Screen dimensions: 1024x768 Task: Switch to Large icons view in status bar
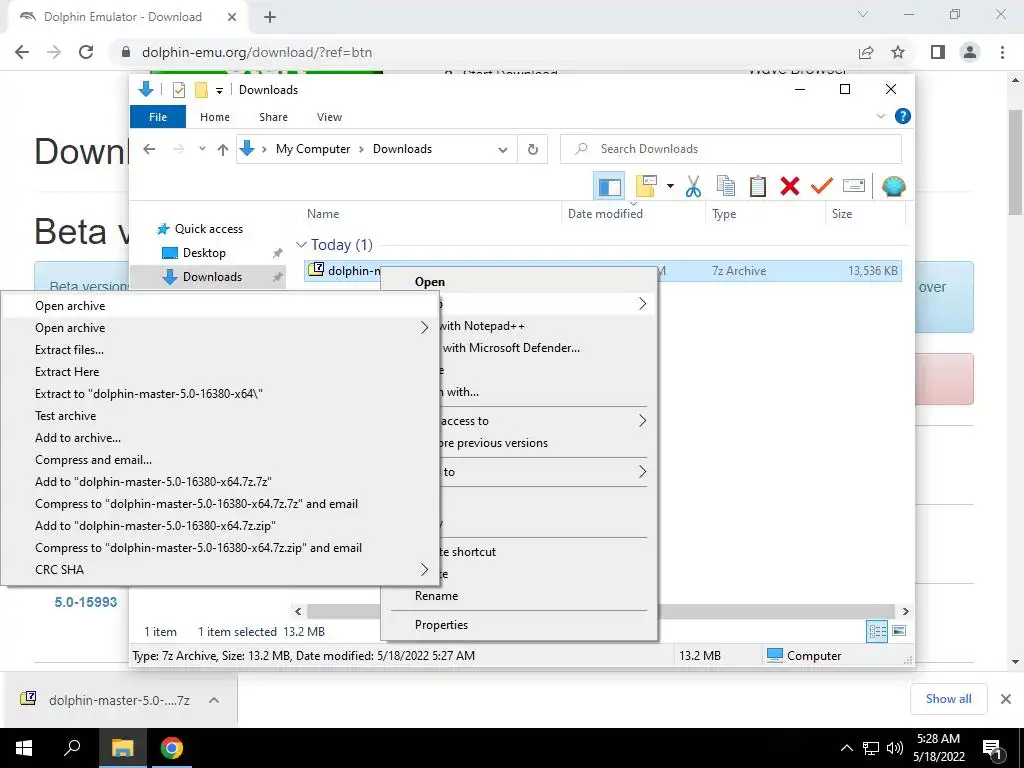(899, 631)
